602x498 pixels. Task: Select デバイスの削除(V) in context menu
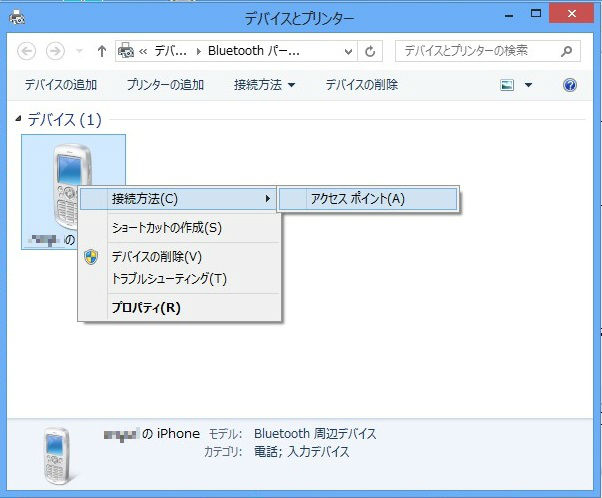(157, 257)
